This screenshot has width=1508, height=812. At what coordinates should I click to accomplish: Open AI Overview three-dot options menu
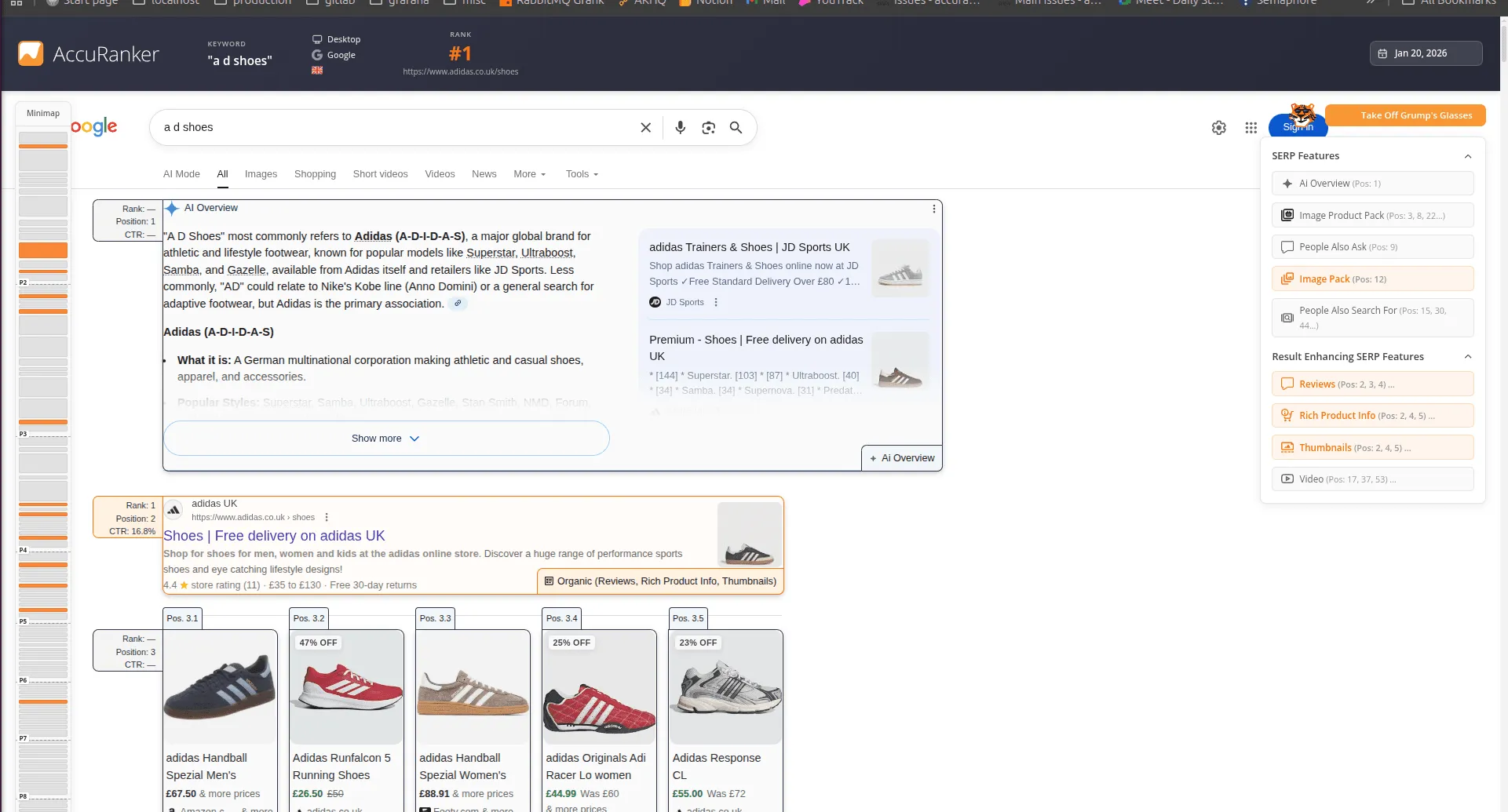pyautogui.click(x=933, y=209)
